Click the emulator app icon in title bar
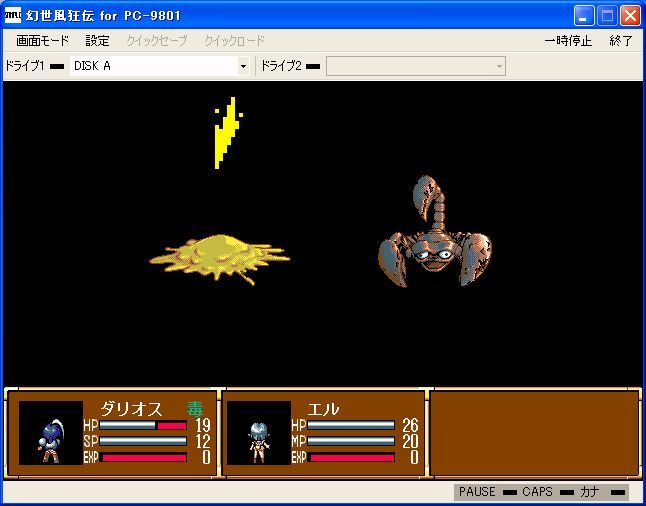The width and height of the screenshot is (646, 506). pyautogui.click(x=12, y=16)
